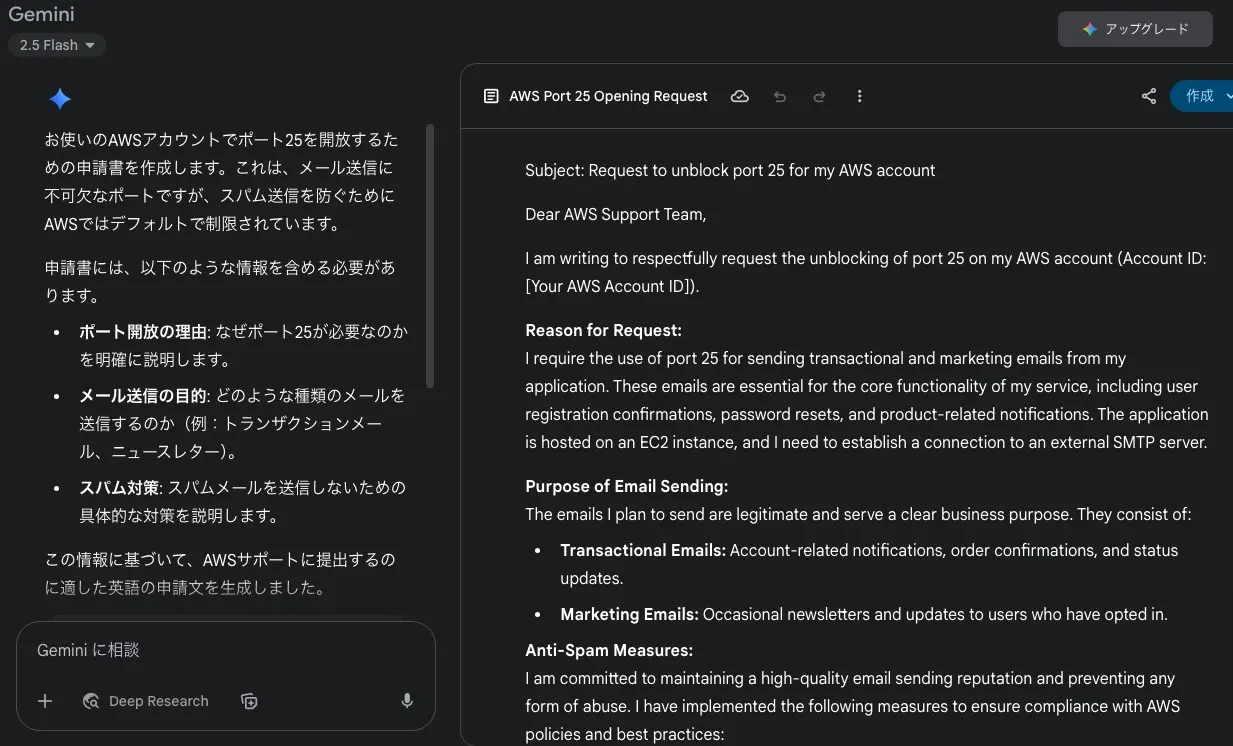
Task: Click the Gemini wordmark at top left
Action: 40,14
